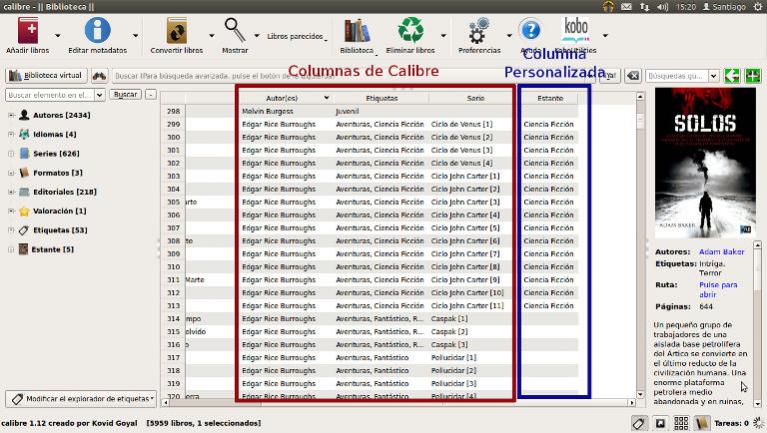The width and height of the screenshot is (767, 433).
Task: Click the Biblioteca bookshelf icon
Action: pyautogui.click(x=356, y=32)
